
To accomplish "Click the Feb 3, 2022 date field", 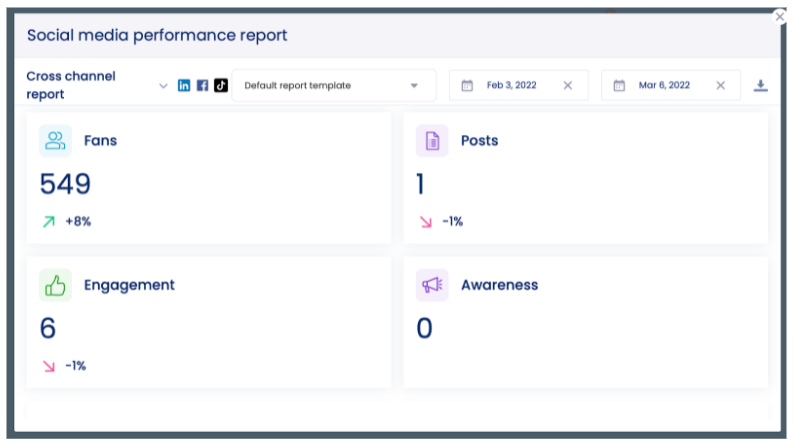I will 510,86.
